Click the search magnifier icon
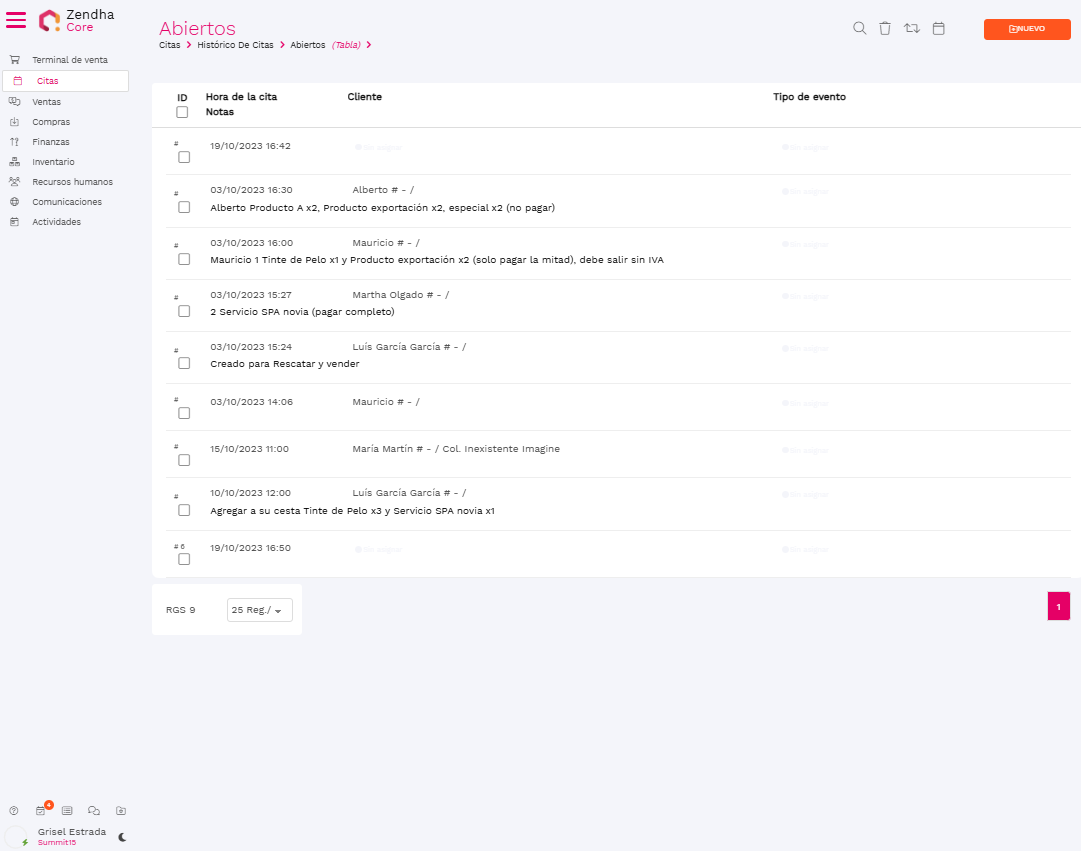The width and height of the screenshot is (1081, 851). tap(859, 29)
